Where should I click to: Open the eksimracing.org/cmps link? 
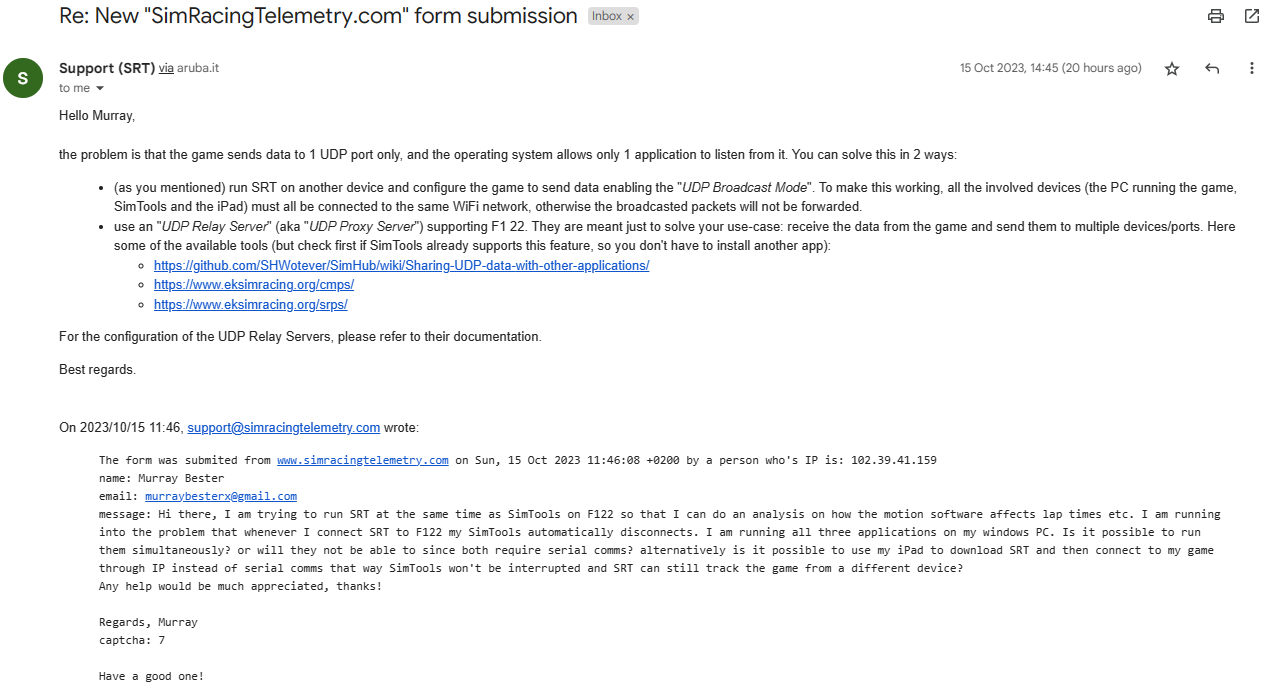(x=253, y=285)
